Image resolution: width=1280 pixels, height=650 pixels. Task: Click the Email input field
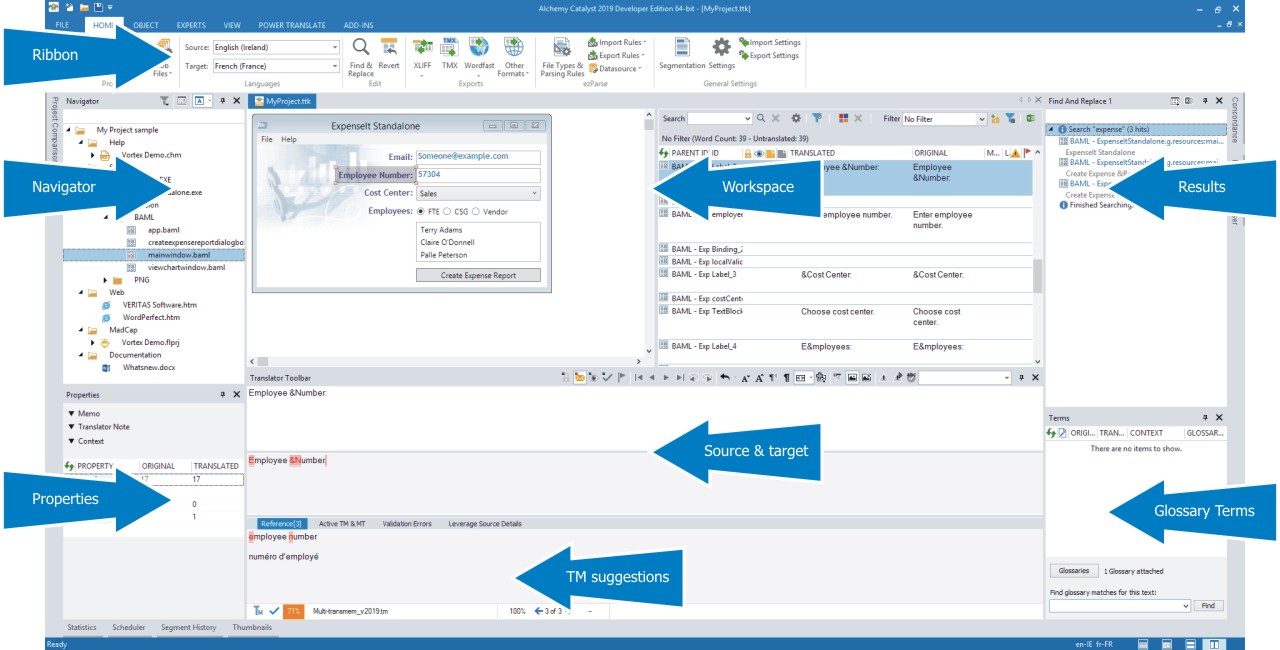click(x=478, y=157)
